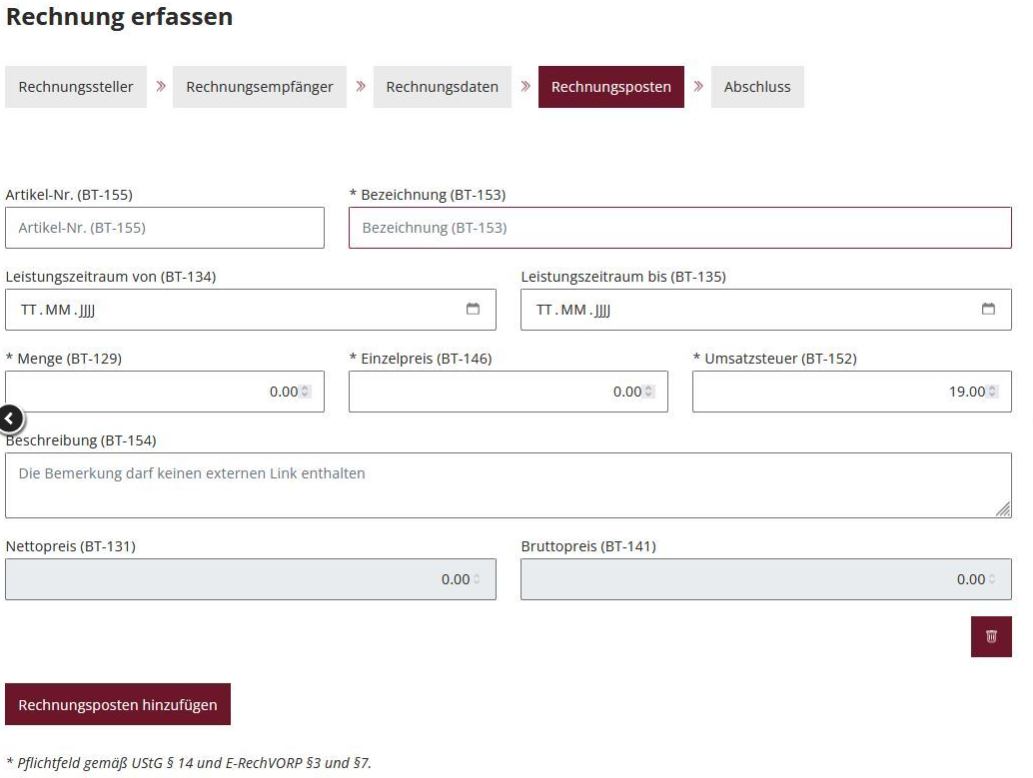Jump to the Abschluss step
Image resolution: width=1033 pixels, height=778 pixels.
point(756,87)
